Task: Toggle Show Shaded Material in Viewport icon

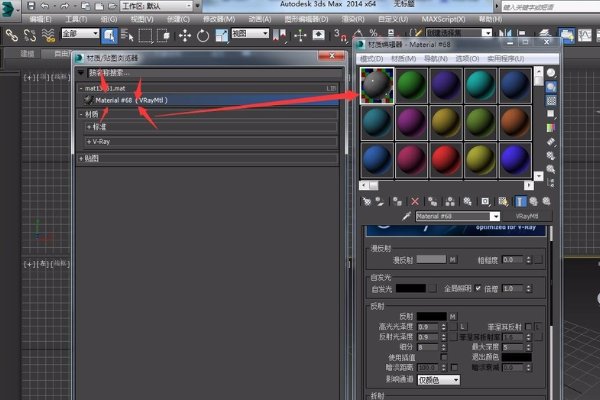Action: click(503, 201)
